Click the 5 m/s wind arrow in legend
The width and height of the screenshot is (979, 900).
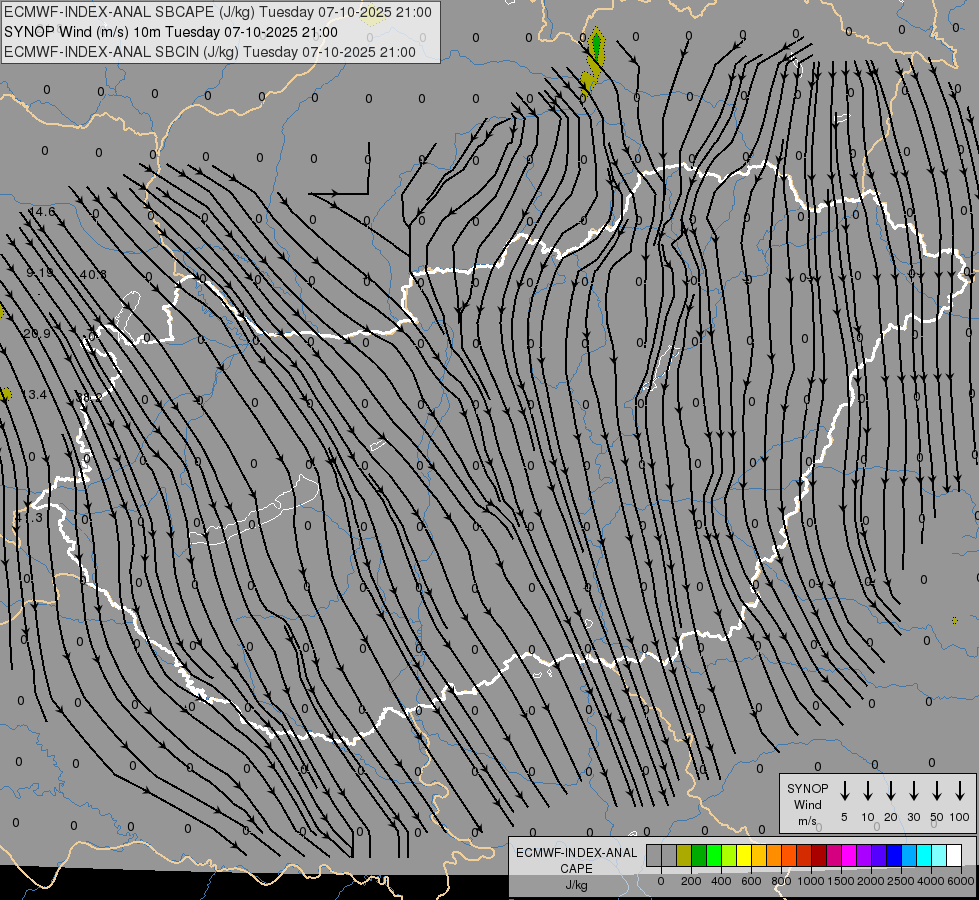[845, 791]
